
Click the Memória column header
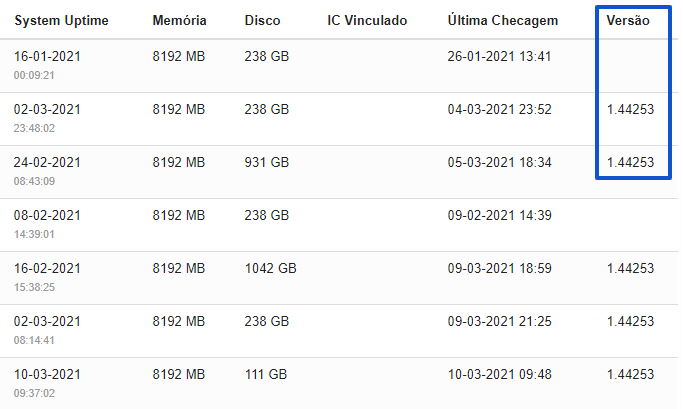179,20
